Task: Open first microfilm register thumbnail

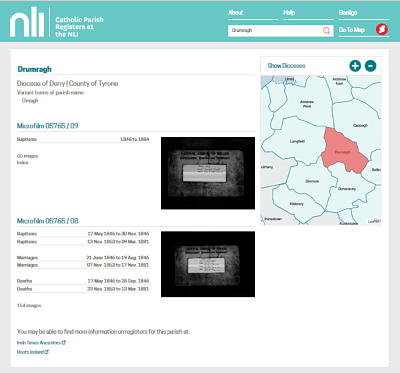Action: pyautogui.click(x=208, y=173)
